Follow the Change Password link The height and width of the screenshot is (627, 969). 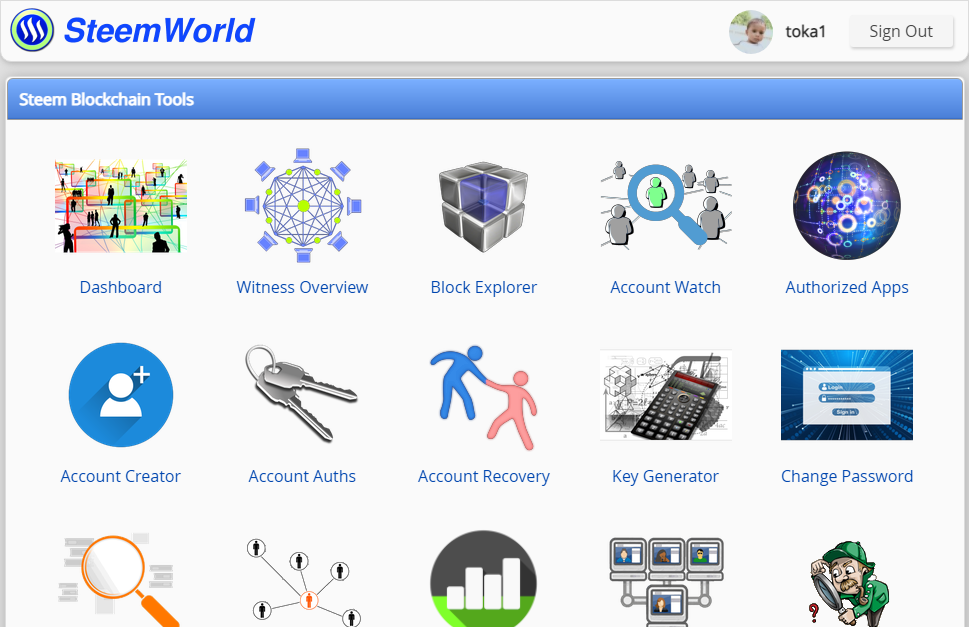(x=847, y=477)
